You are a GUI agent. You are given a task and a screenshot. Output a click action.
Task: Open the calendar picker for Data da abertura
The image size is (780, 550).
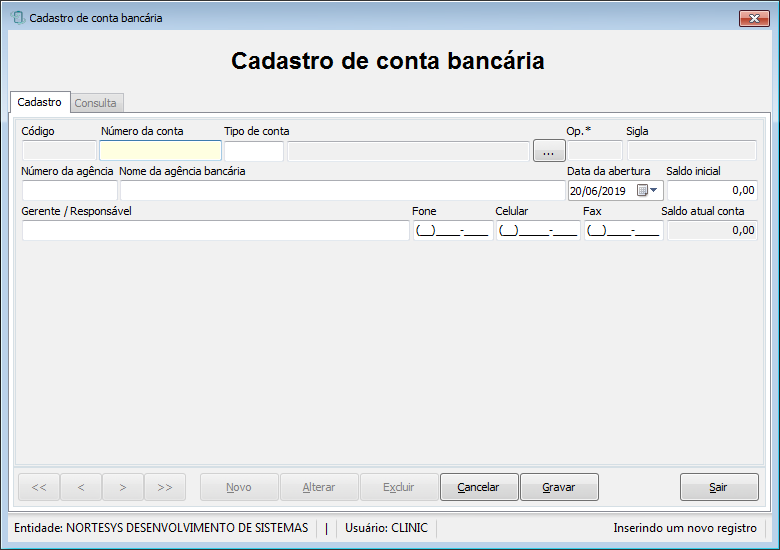pyautogui.click(x=642, y=190)
